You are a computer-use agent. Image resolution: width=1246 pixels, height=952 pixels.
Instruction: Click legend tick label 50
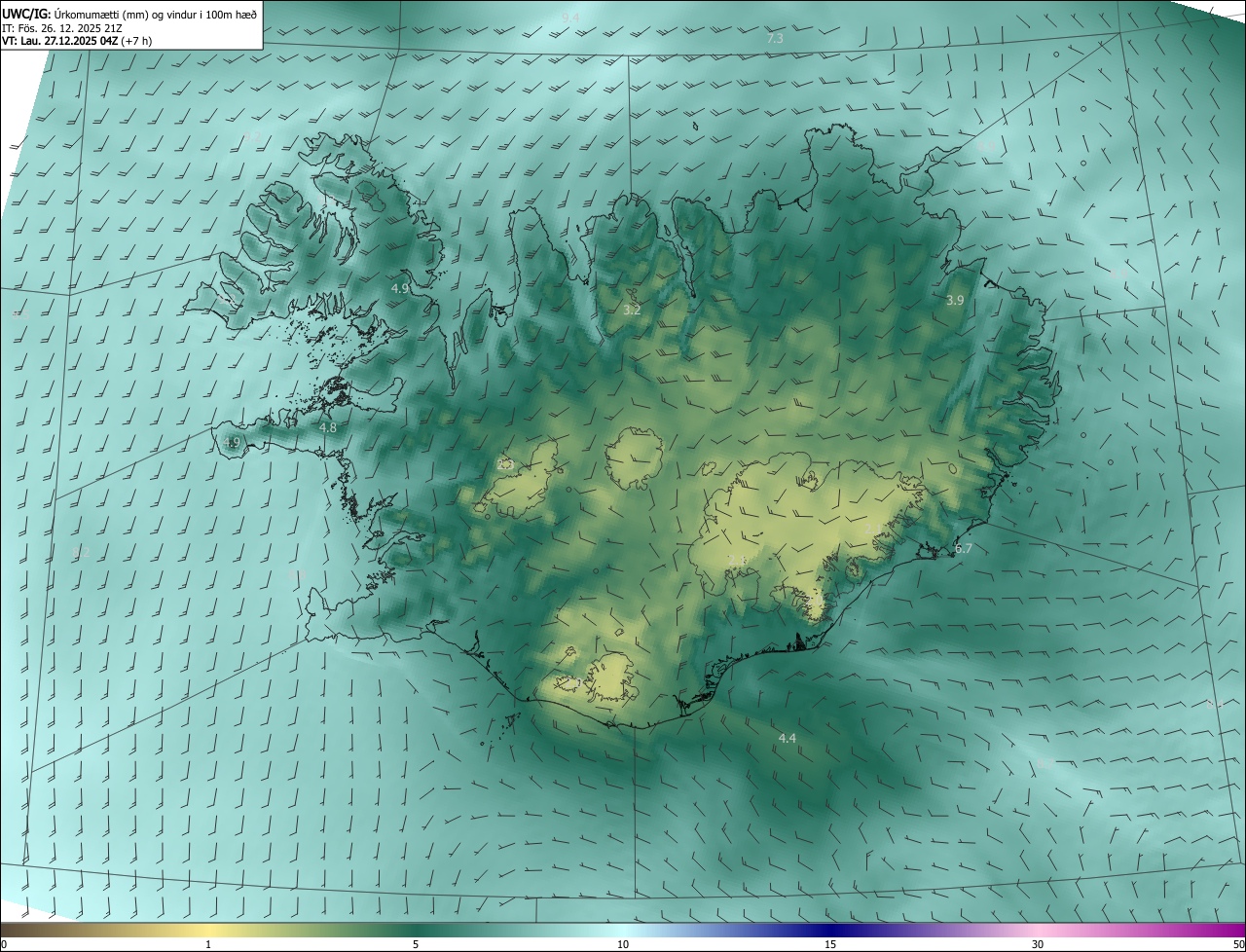point(1238,945)
